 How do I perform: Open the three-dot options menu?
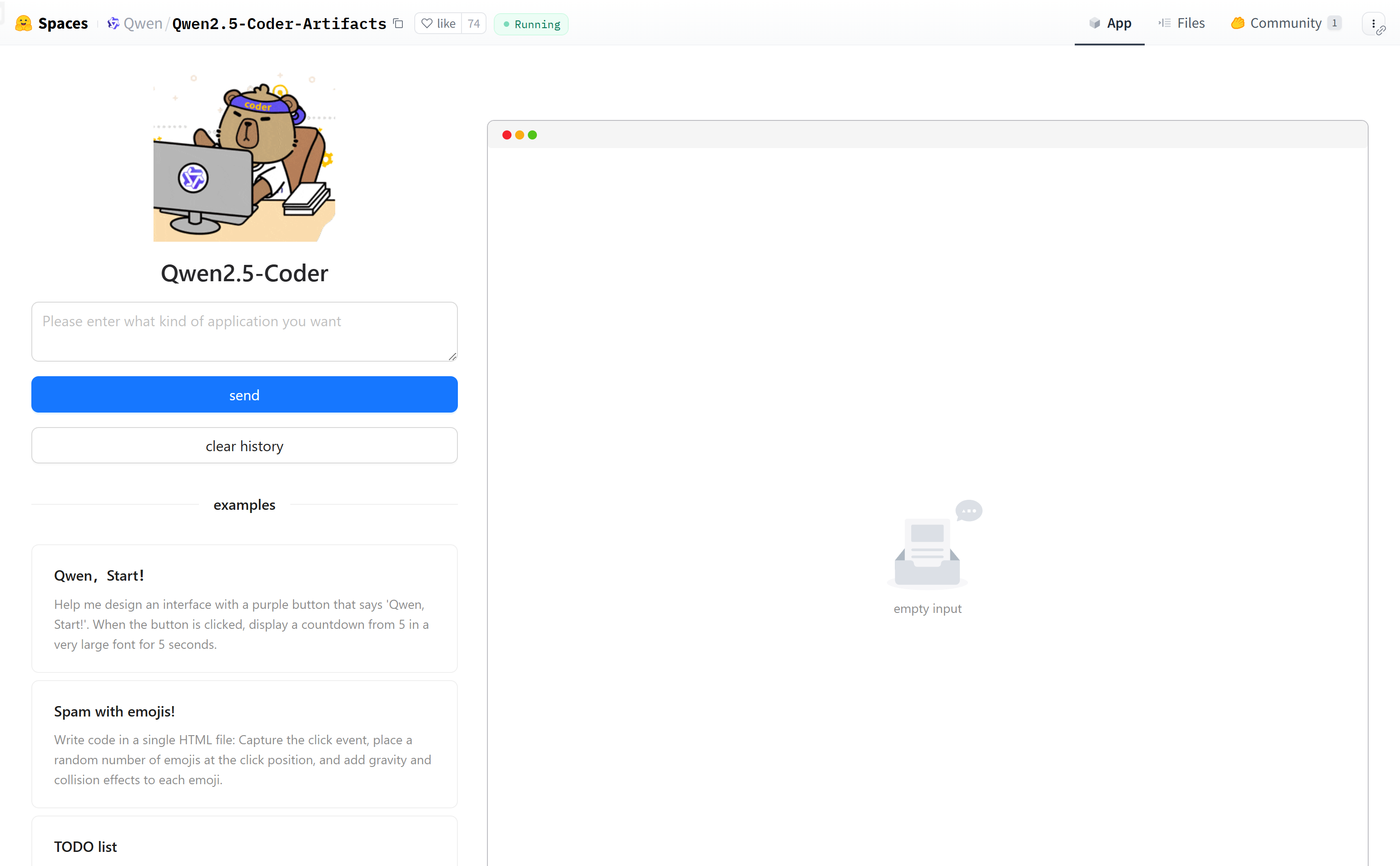(1373, 24)
